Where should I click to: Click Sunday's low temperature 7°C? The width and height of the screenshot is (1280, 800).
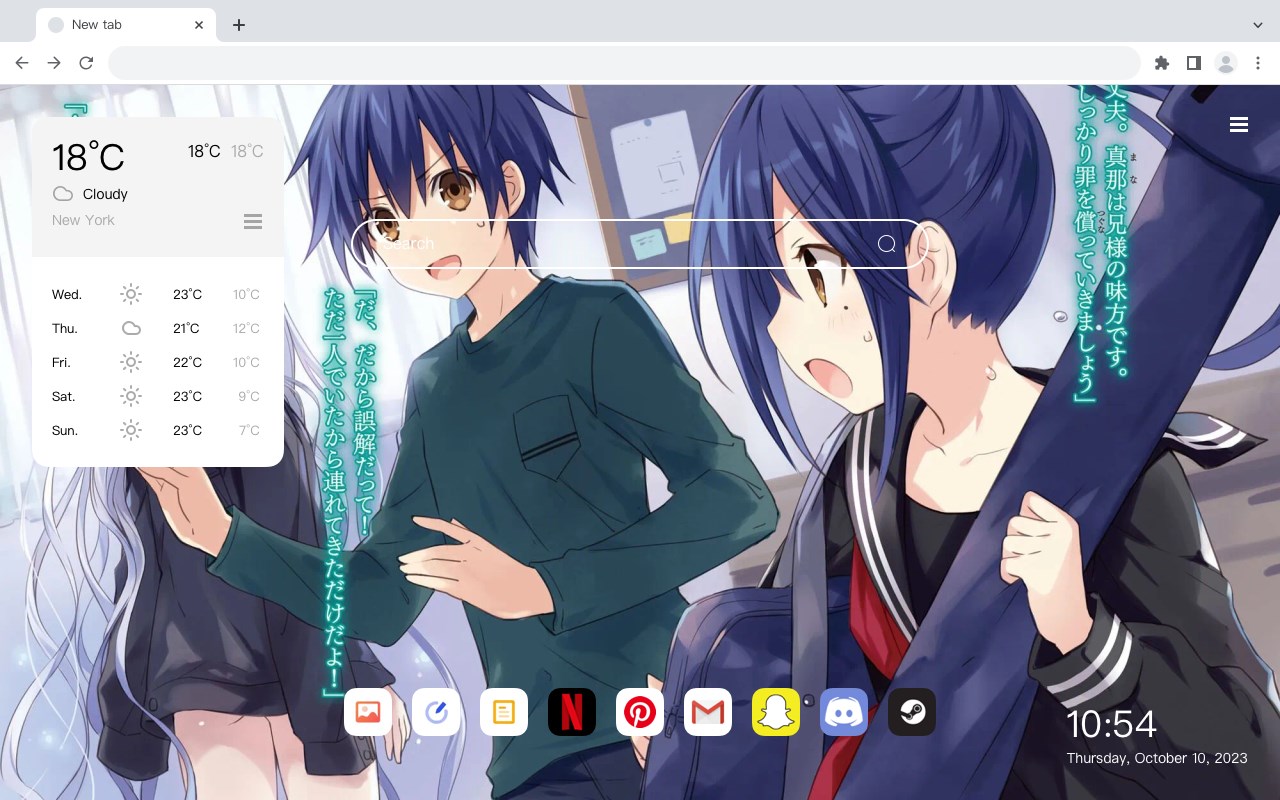pos(249,430)
